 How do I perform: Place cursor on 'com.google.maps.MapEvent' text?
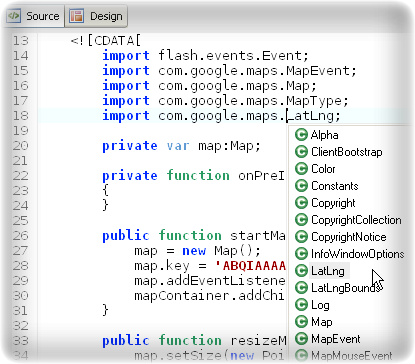257,71
